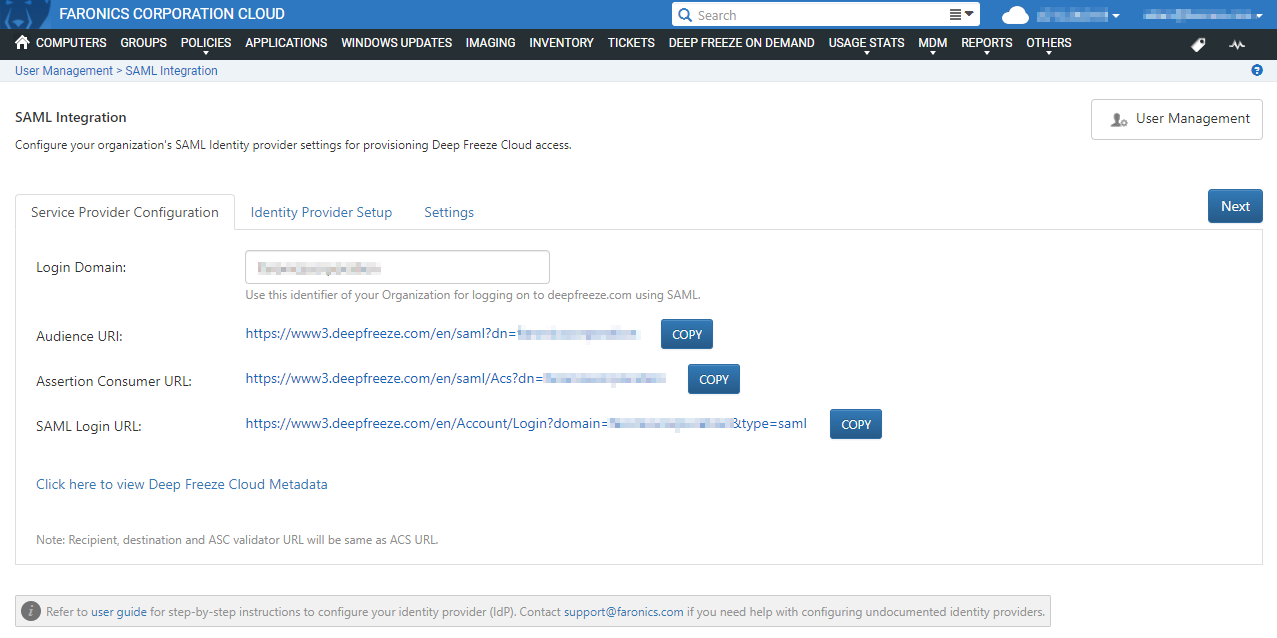
Task: Click the SAML Login URL label
Action: click(89, 426)
